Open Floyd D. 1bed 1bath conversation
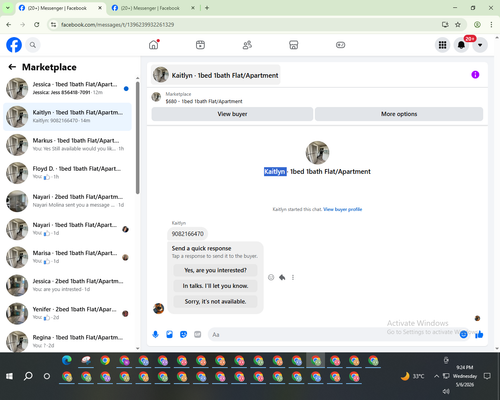500x400 pixels. tap(67, 173)
